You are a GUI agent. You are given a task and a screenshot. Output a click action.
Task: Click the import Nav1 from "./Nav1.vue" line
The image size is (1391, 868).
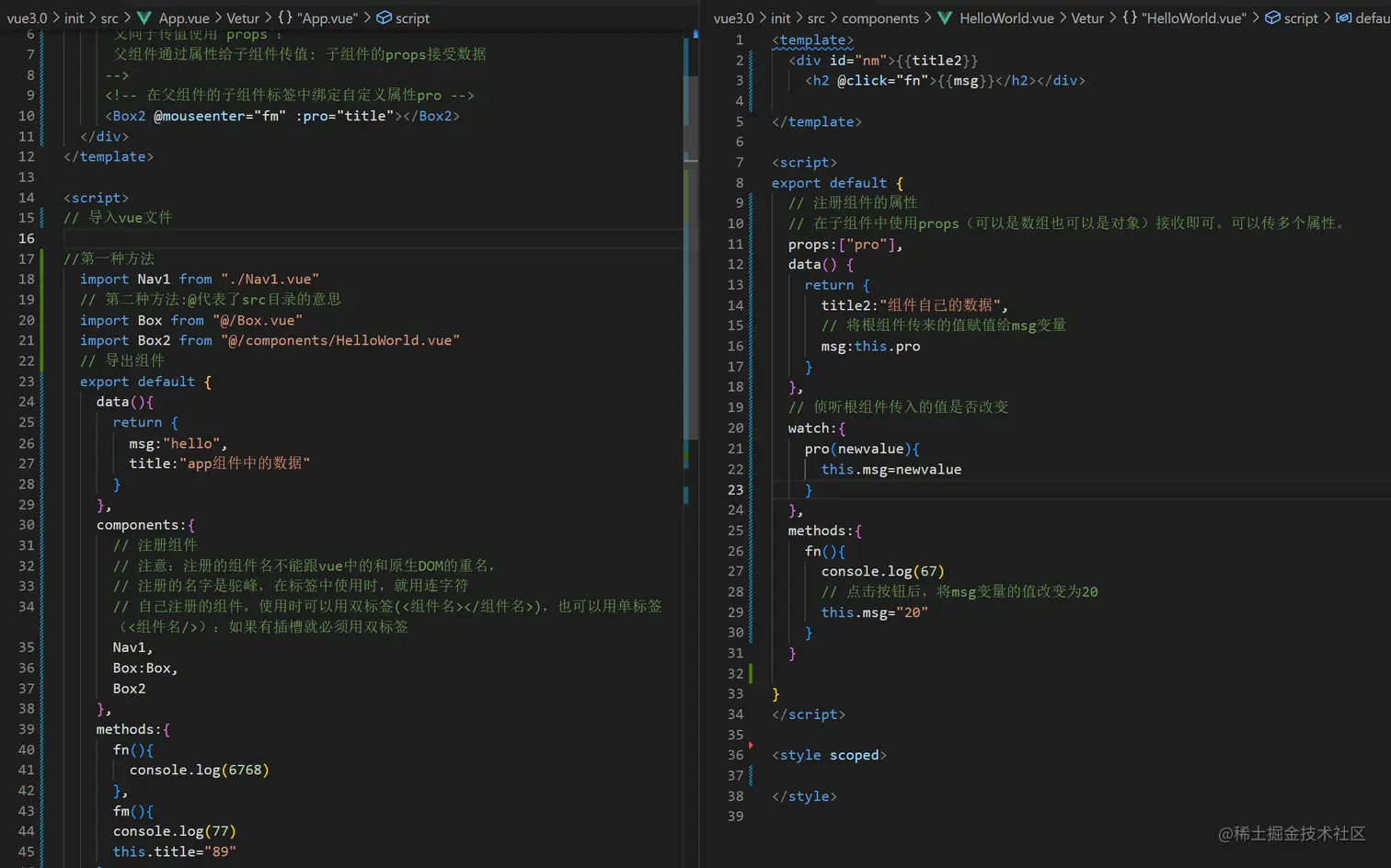pyautogui.click(x=200, y=279)
